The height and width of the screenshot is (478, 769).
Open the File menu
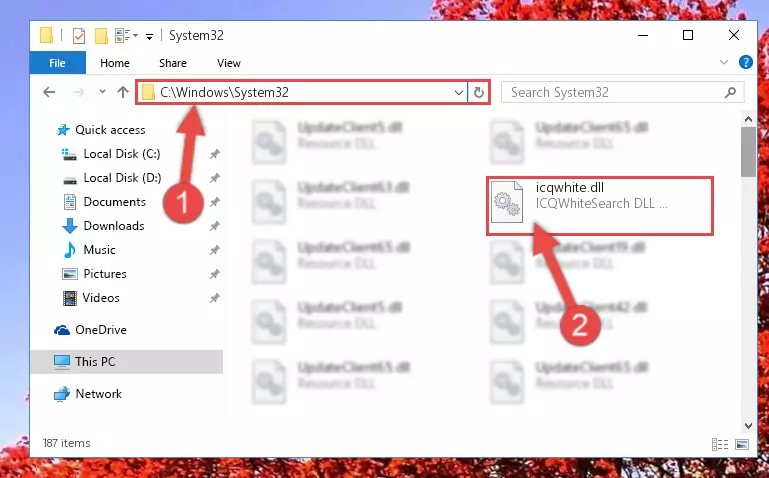tap(57, 63)
